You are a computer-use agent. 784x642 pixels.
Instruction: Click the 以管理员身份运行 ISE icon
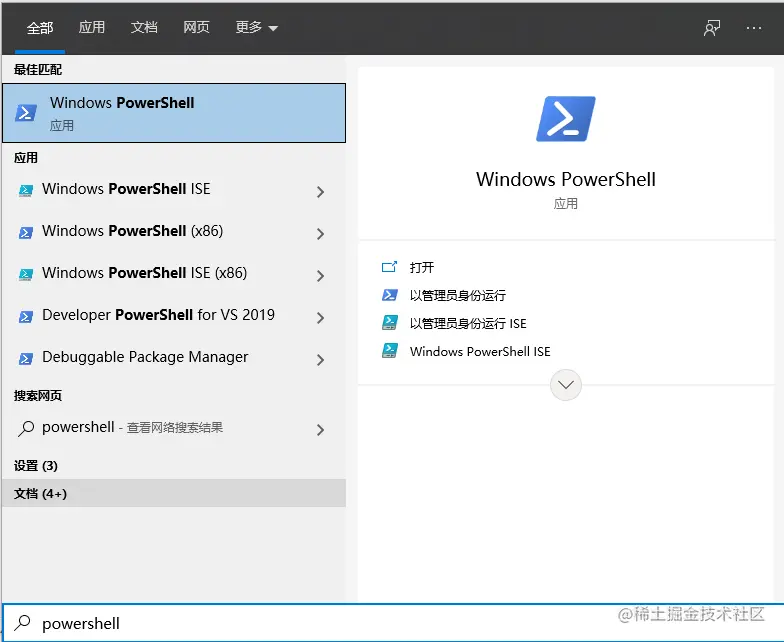tap(390, 322)
